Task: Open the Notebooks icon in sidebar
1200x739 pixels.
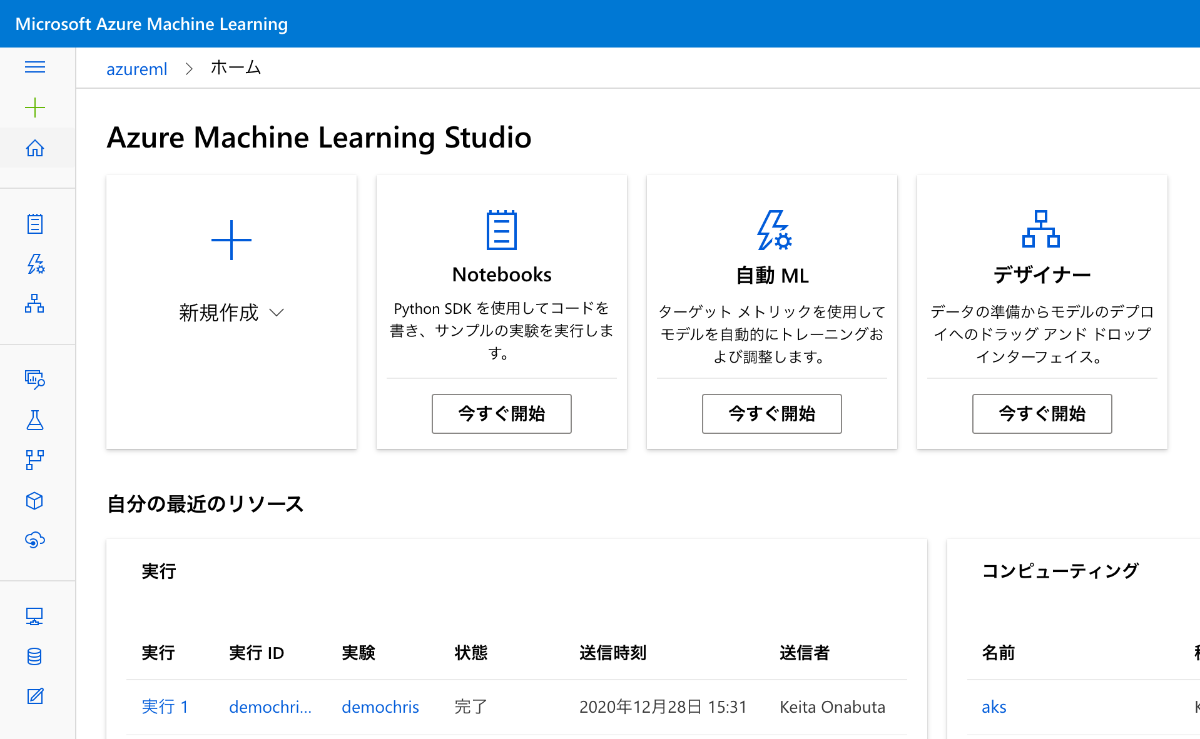Action: (x=35, y=224)
